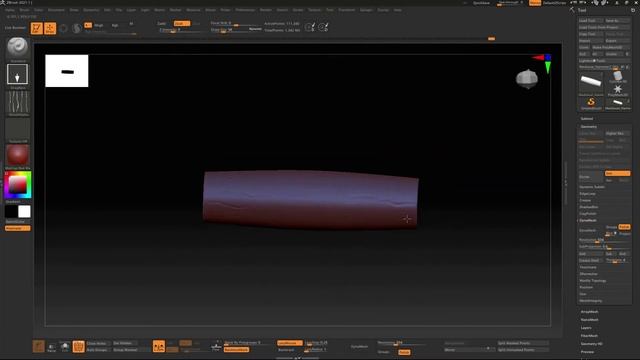The image size is (640, 360).
Task: Pick a hue in the color picker
Action: coord(18,185)
